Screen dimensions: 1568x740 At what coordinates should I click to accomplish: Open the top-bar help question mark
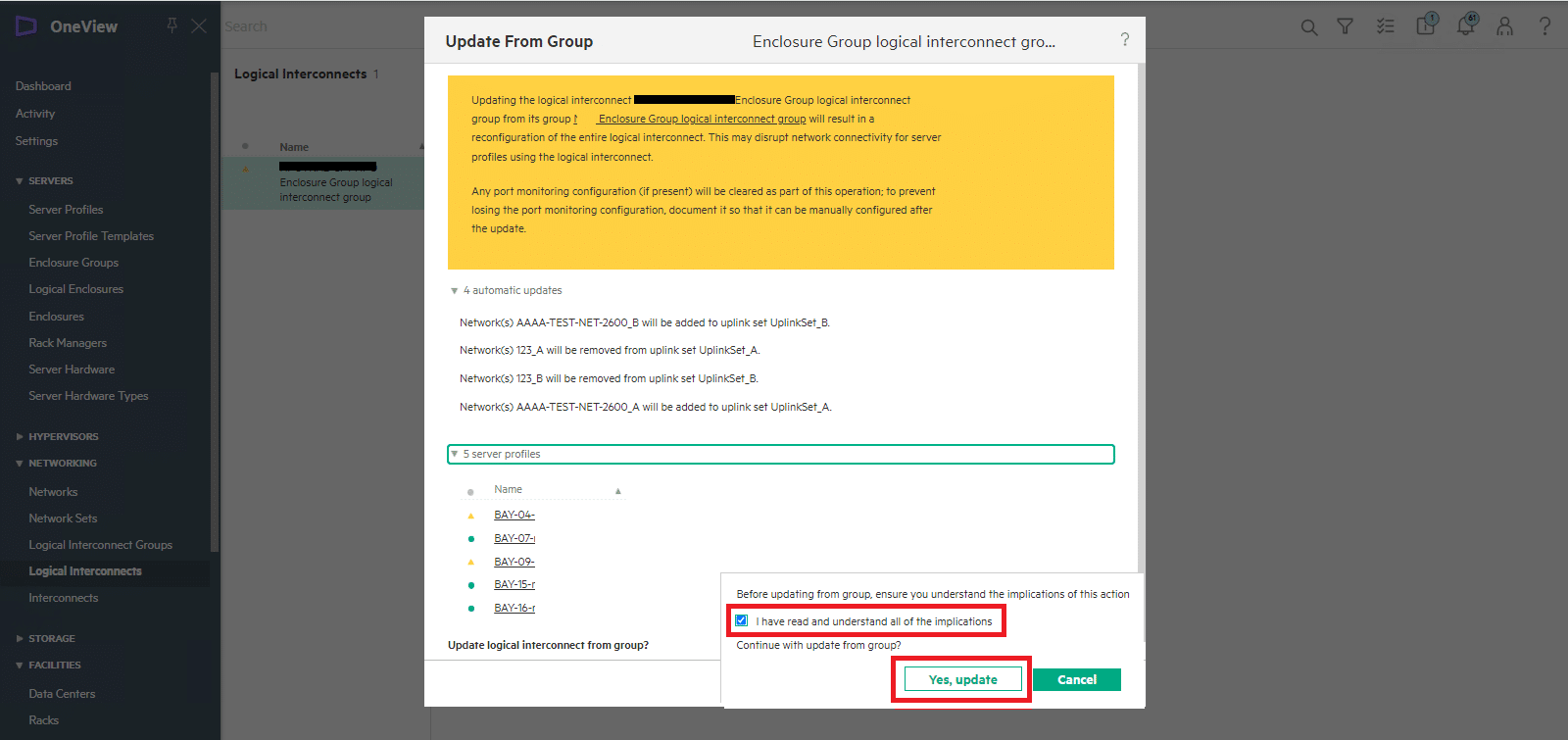coord(1544,26)
